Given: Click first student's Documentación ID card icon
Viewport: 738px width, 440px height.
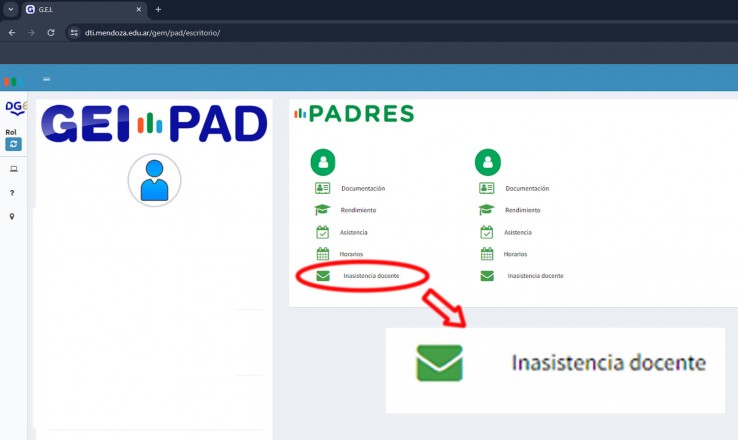Looking at the screenshot, I should (x=322, y=188).
